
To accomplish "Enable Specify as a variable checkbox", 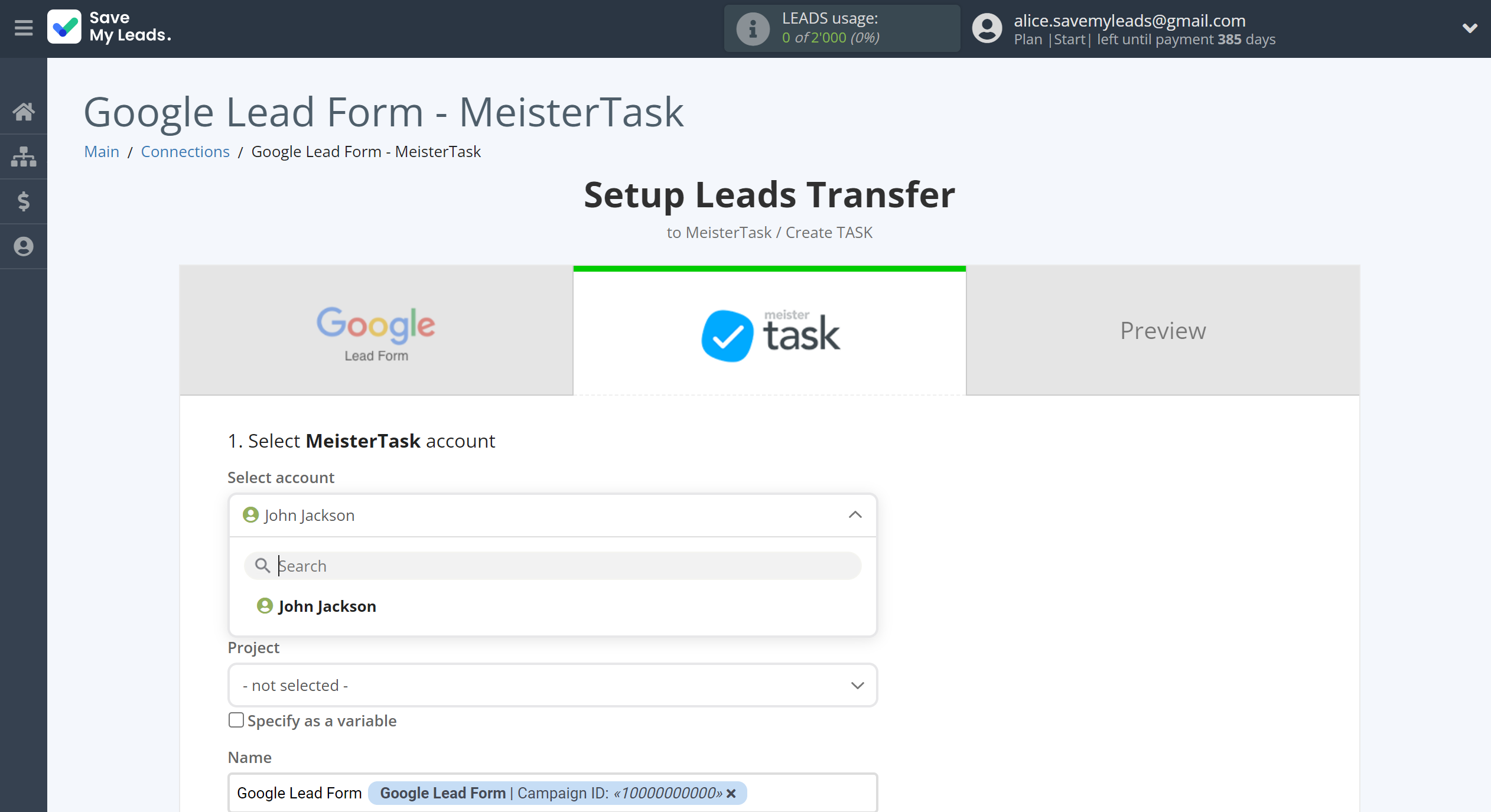I will [x=236, y=720].
